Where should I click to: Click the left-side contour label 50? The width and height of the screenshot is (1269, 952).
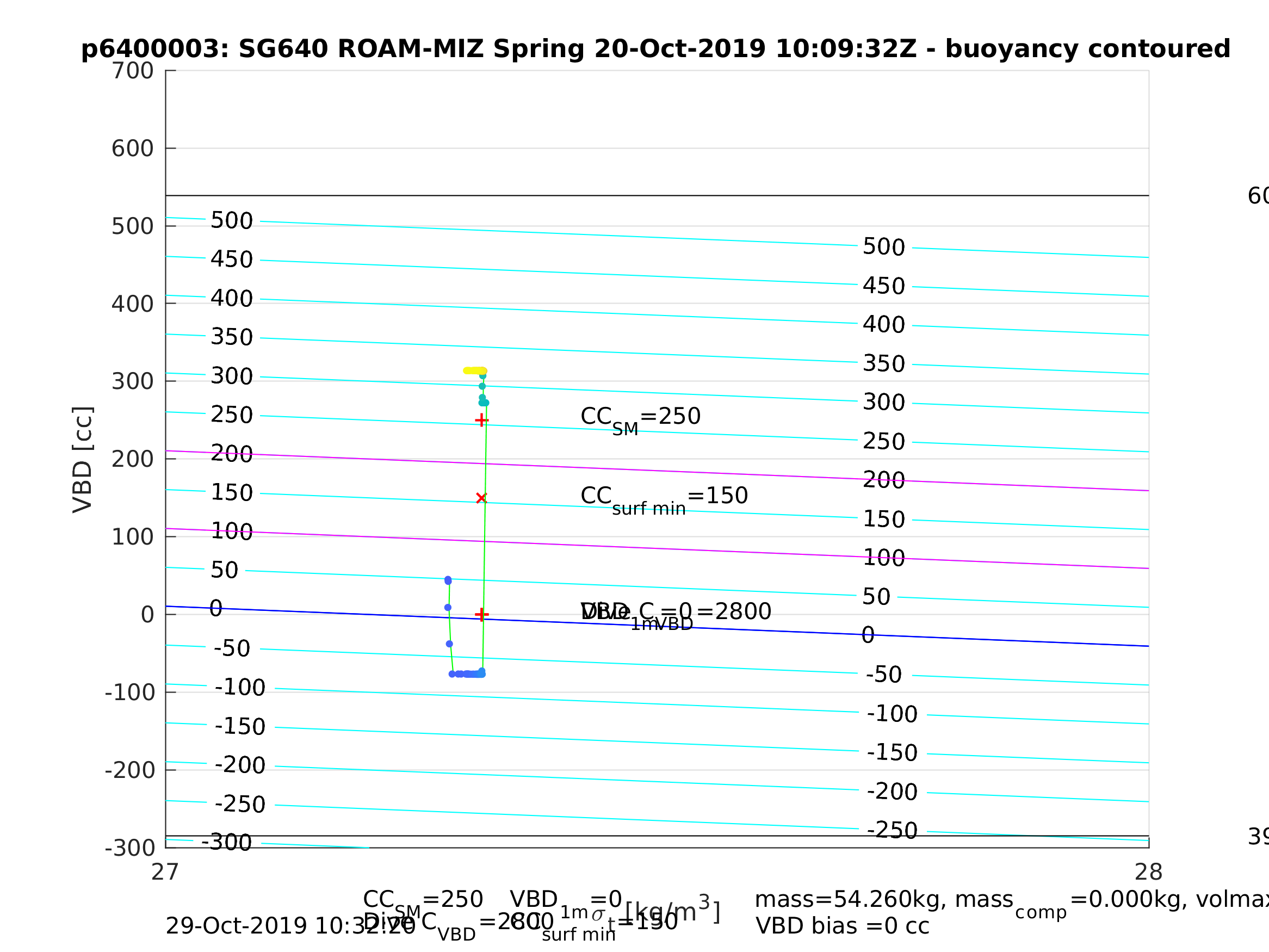tap(224, 571)
